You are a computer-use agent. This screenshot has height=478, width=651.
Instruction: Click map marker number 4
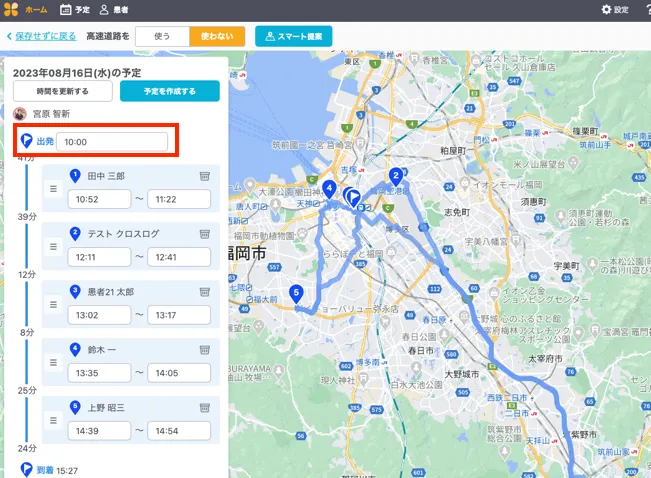pyautogui.click(x=329, y=189)
